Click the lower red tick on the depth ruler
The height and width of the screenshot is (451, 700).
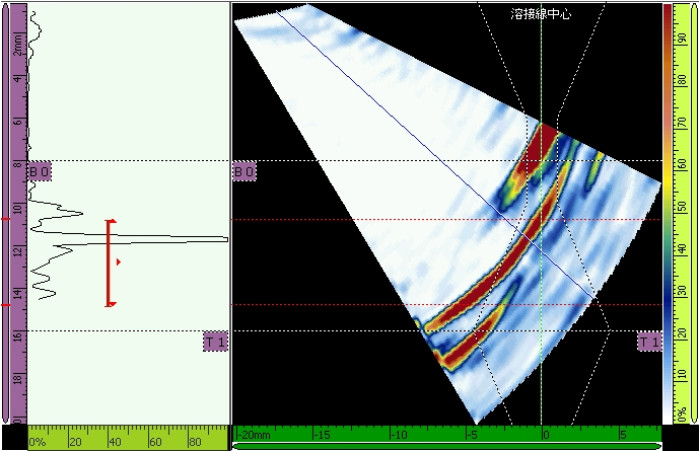pos(6,305)
